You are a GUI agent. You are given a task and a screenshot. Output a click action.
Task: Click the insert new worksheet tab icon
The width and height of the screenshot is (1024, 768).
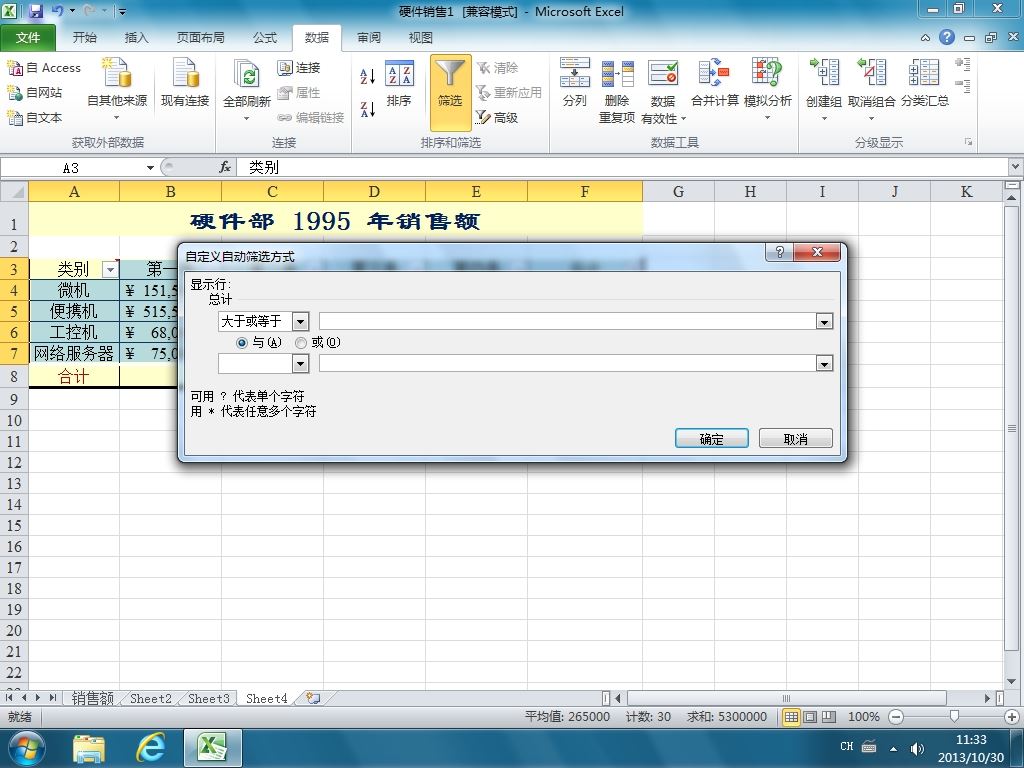pos(313,698)
